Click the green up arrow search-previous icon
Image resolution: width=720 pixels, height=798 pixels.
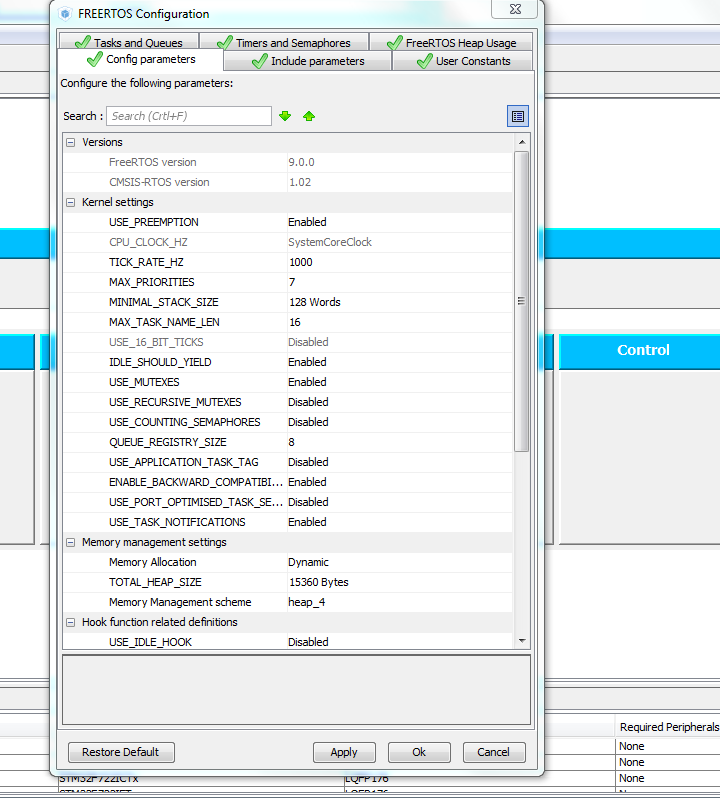pyautogui.click(x=309, y=117)
